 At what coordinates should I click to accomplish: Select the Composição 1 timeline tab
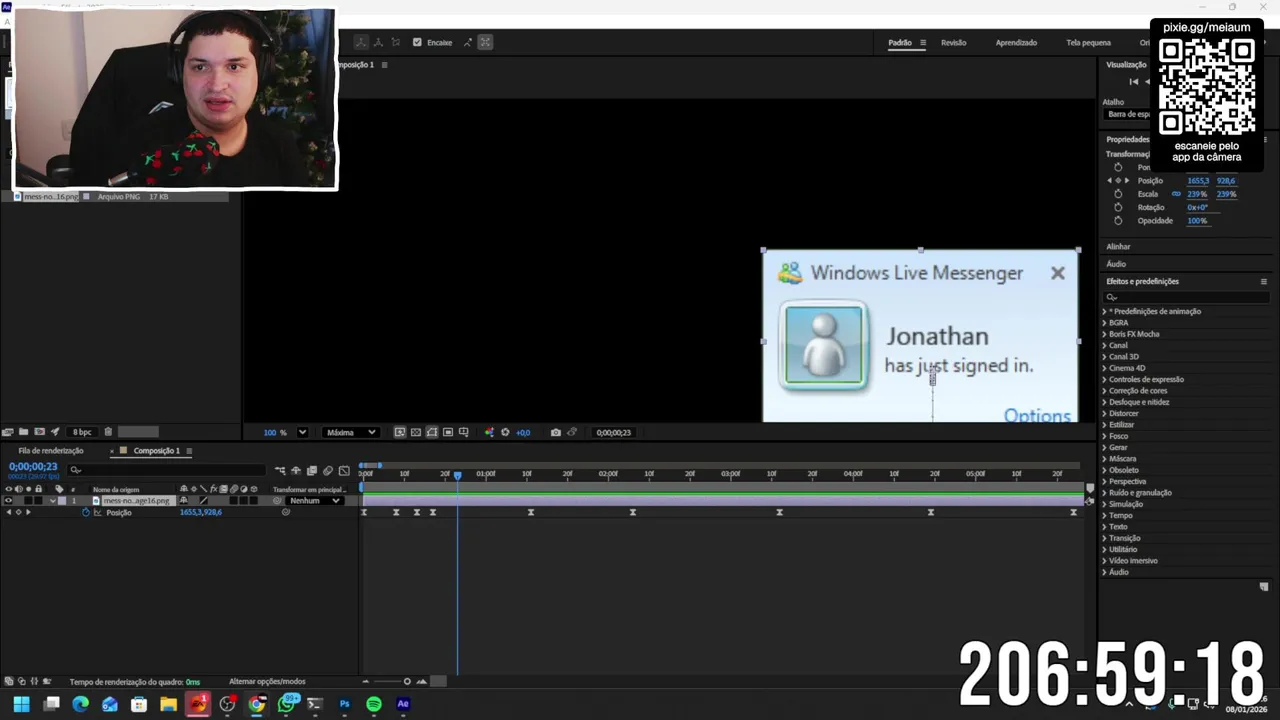tap(157, 451)
